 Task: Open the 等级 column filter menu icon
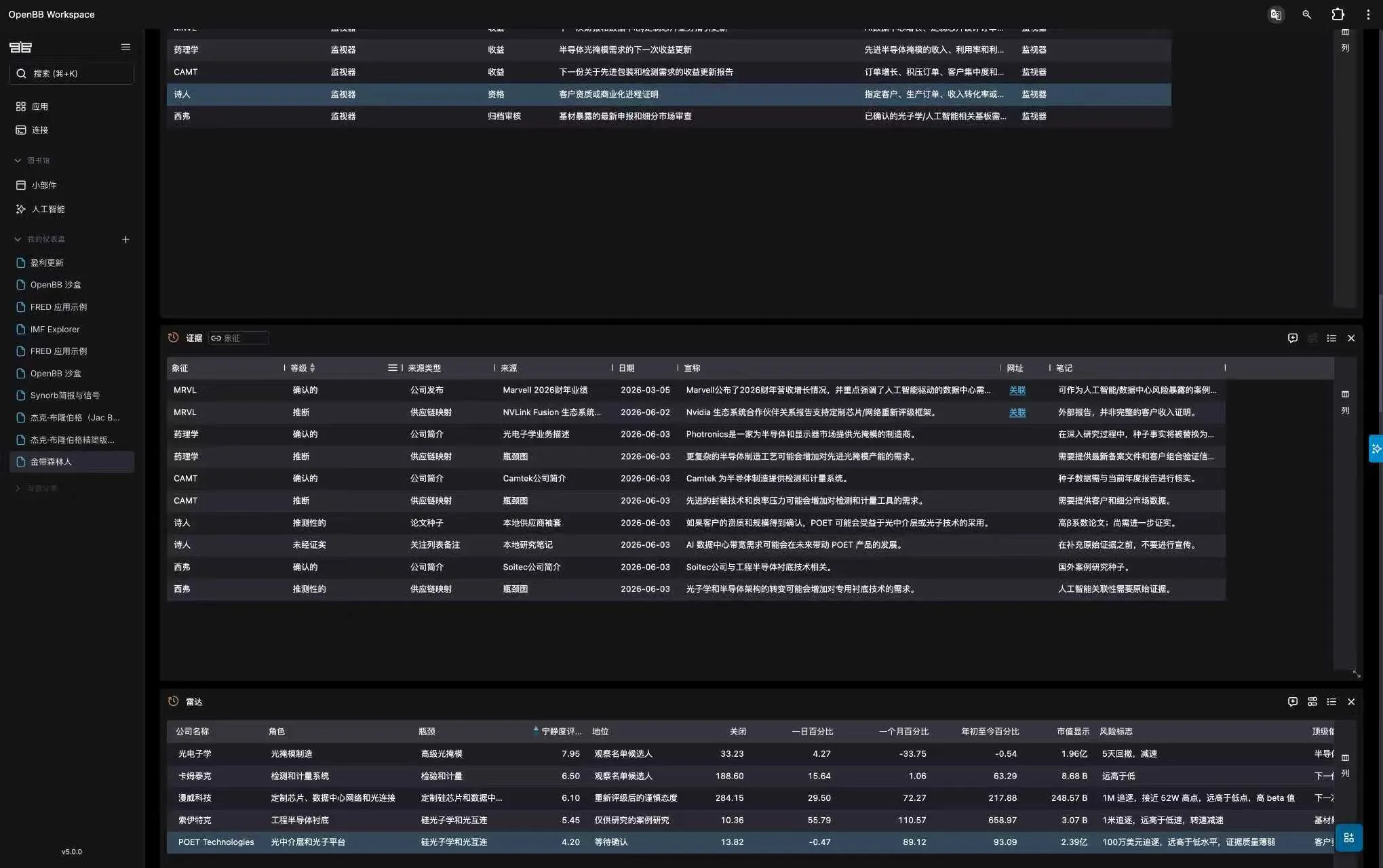[392, 368]
